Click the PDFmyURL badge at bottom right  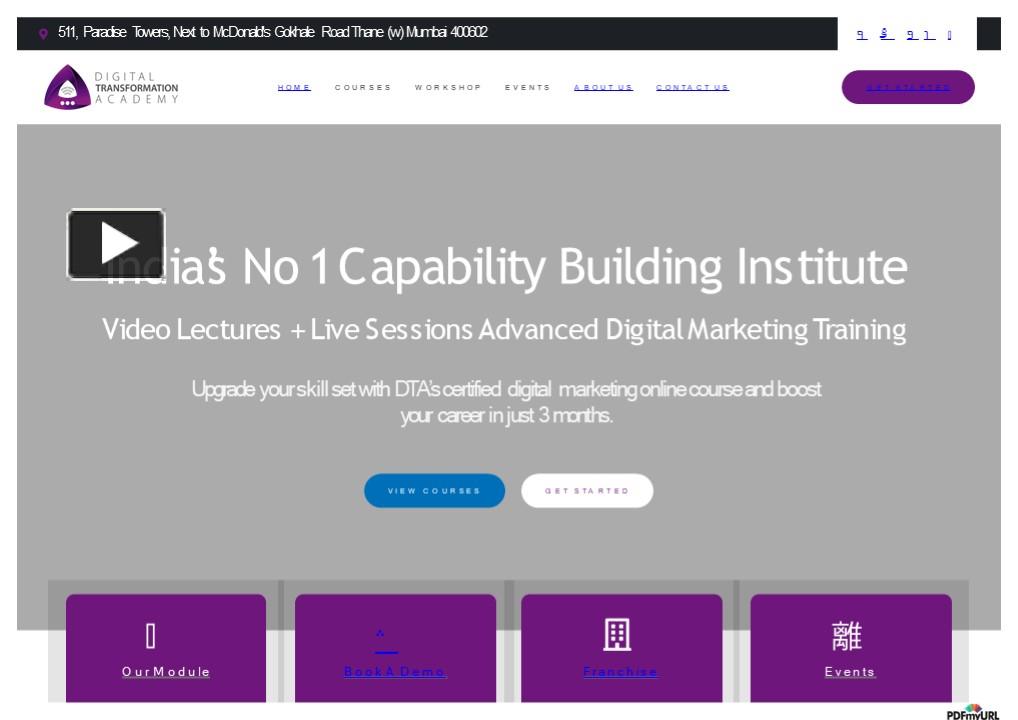pyautogui.click(x=973, y=714)
